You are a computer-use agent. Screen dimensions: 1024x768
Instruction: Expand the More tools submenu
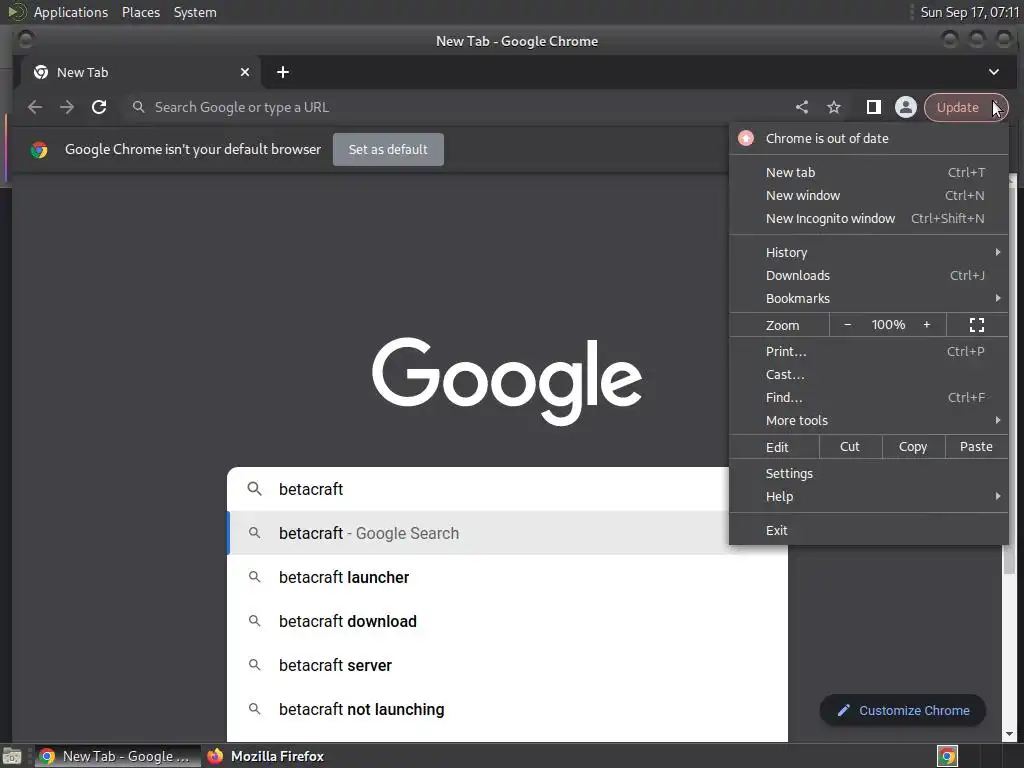869,421
